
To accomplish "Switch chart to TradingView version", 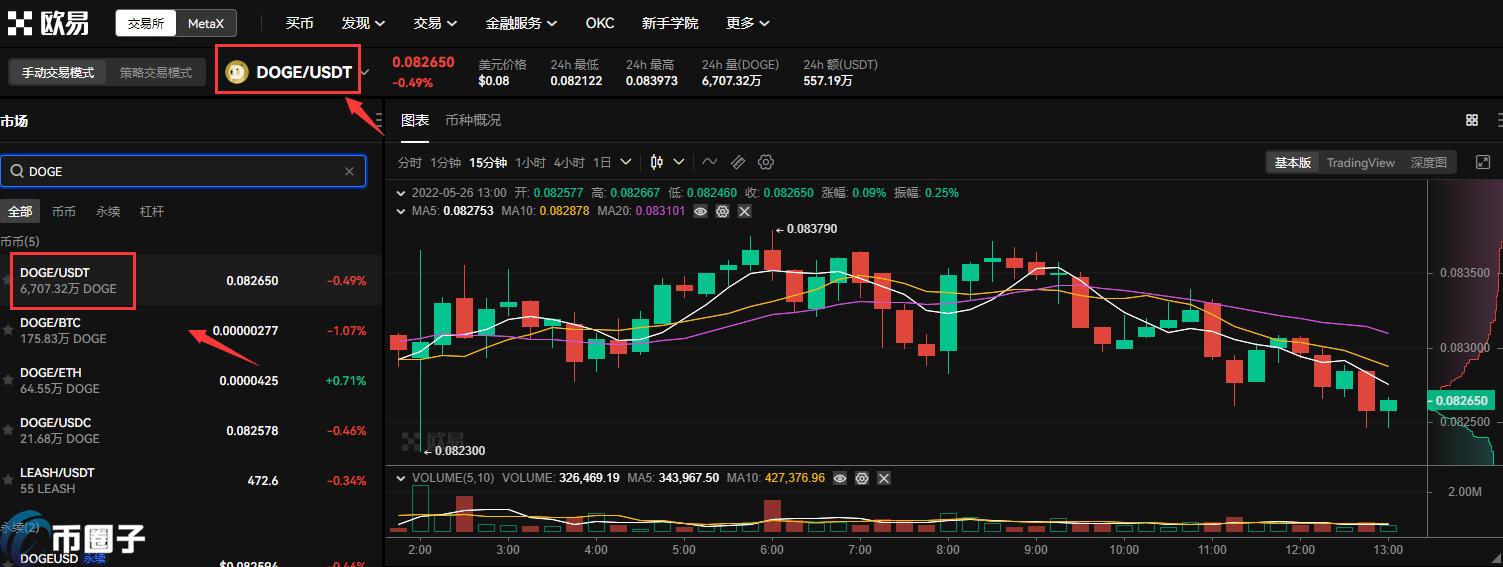I will (x=1360, y=162).
